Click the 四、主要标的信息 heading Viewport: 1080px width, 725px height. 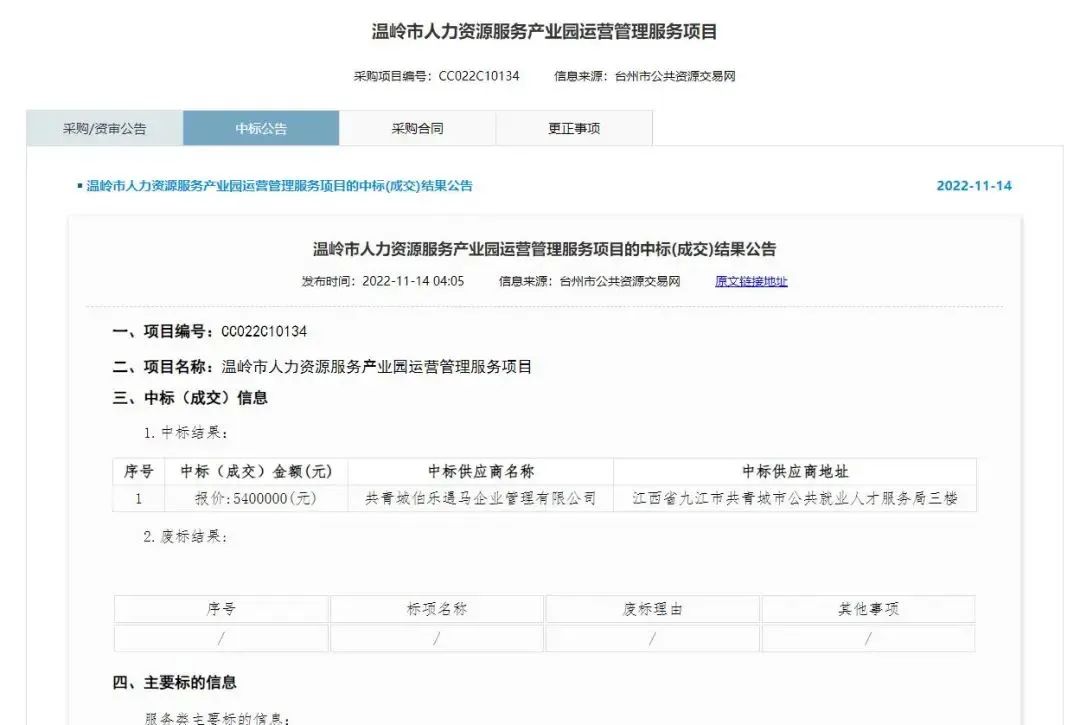(174, 682)
